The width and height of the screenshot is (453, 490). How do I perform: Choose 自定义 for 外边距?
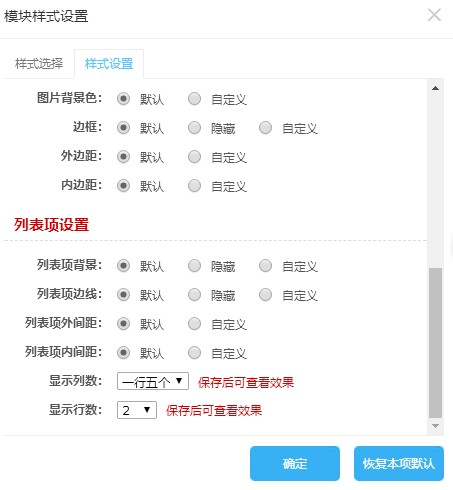click(194, 157)
